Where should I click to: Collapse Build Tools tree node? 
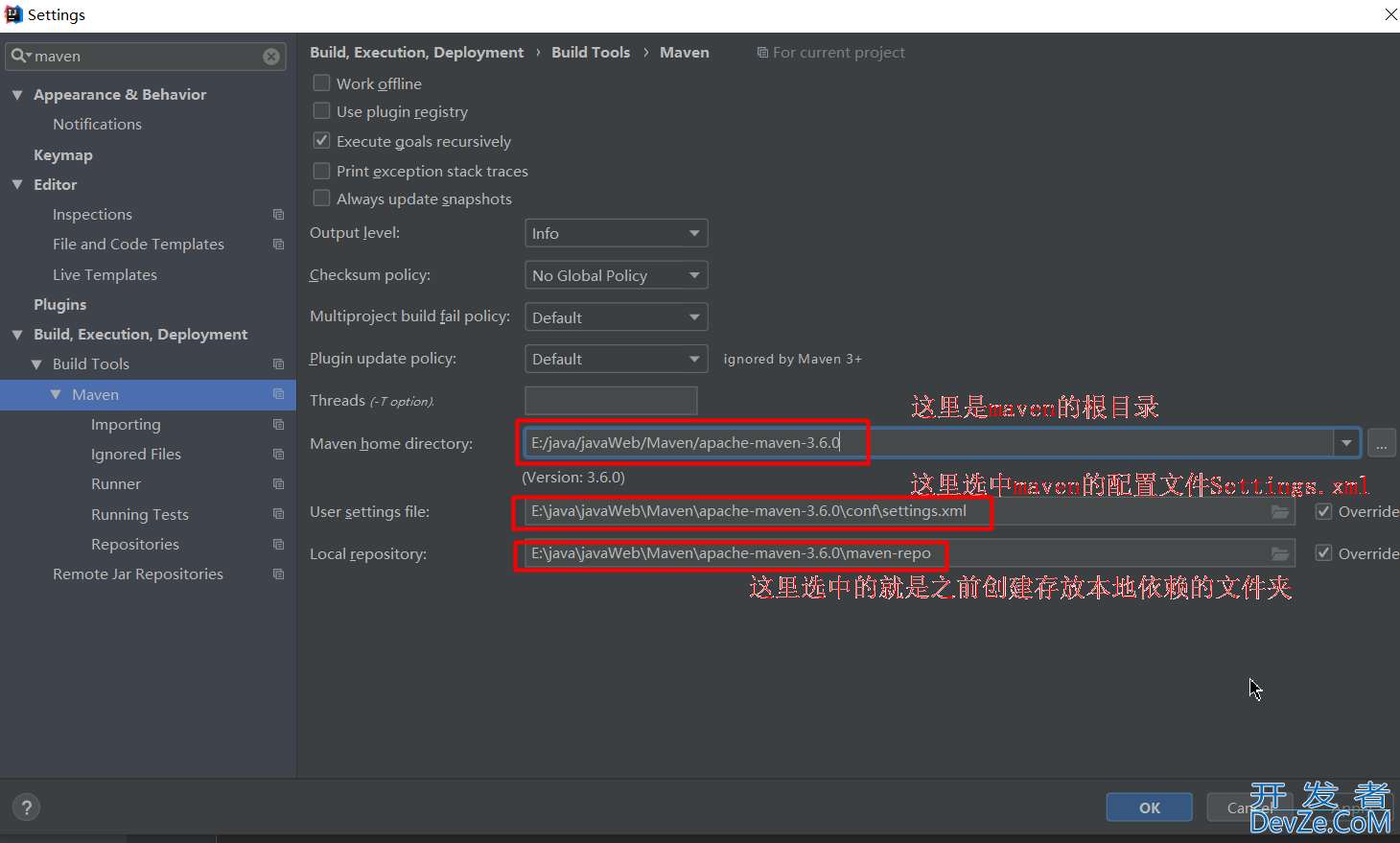36,363
